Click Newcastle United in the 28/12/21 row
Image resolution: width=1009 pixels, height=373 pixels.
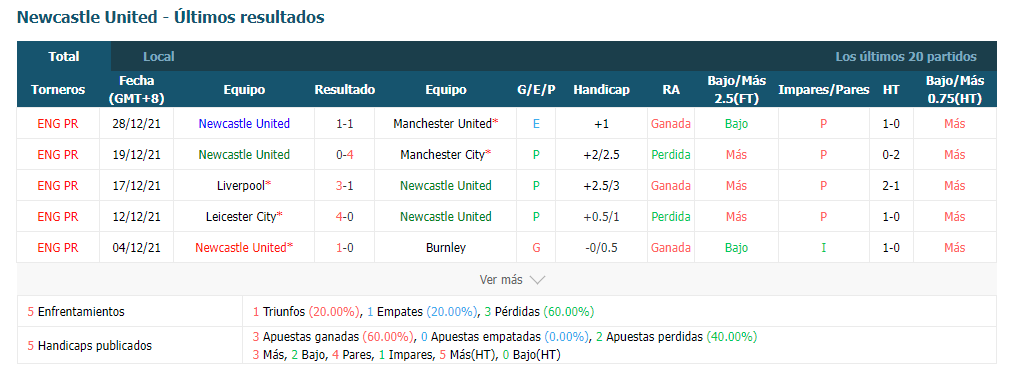tap(244, 123)
